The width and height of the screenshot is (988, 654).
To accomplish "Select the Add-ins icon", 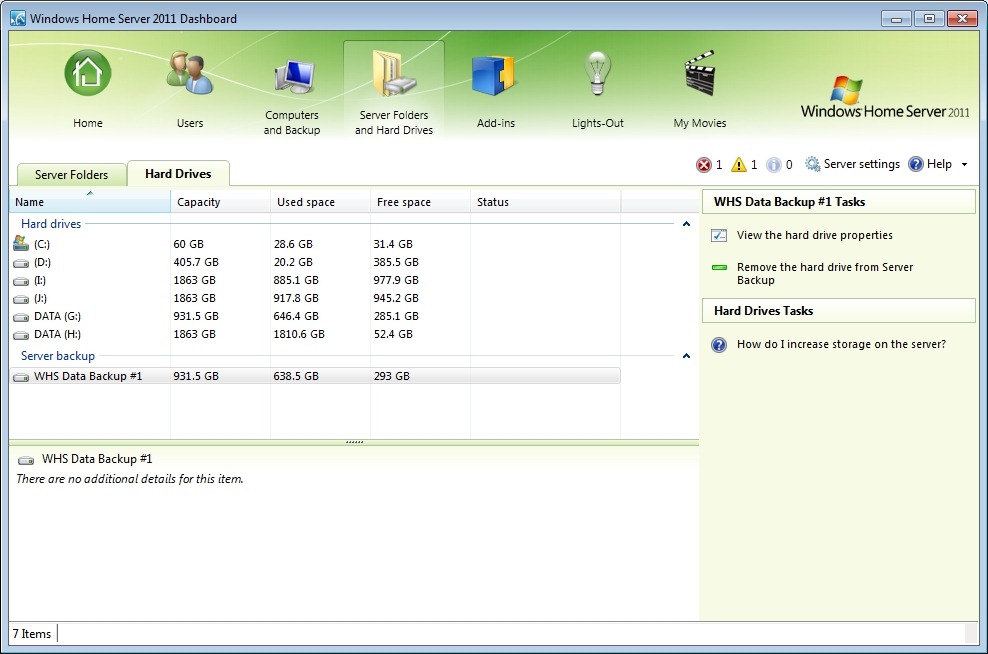I will click(x=492, y=77).
